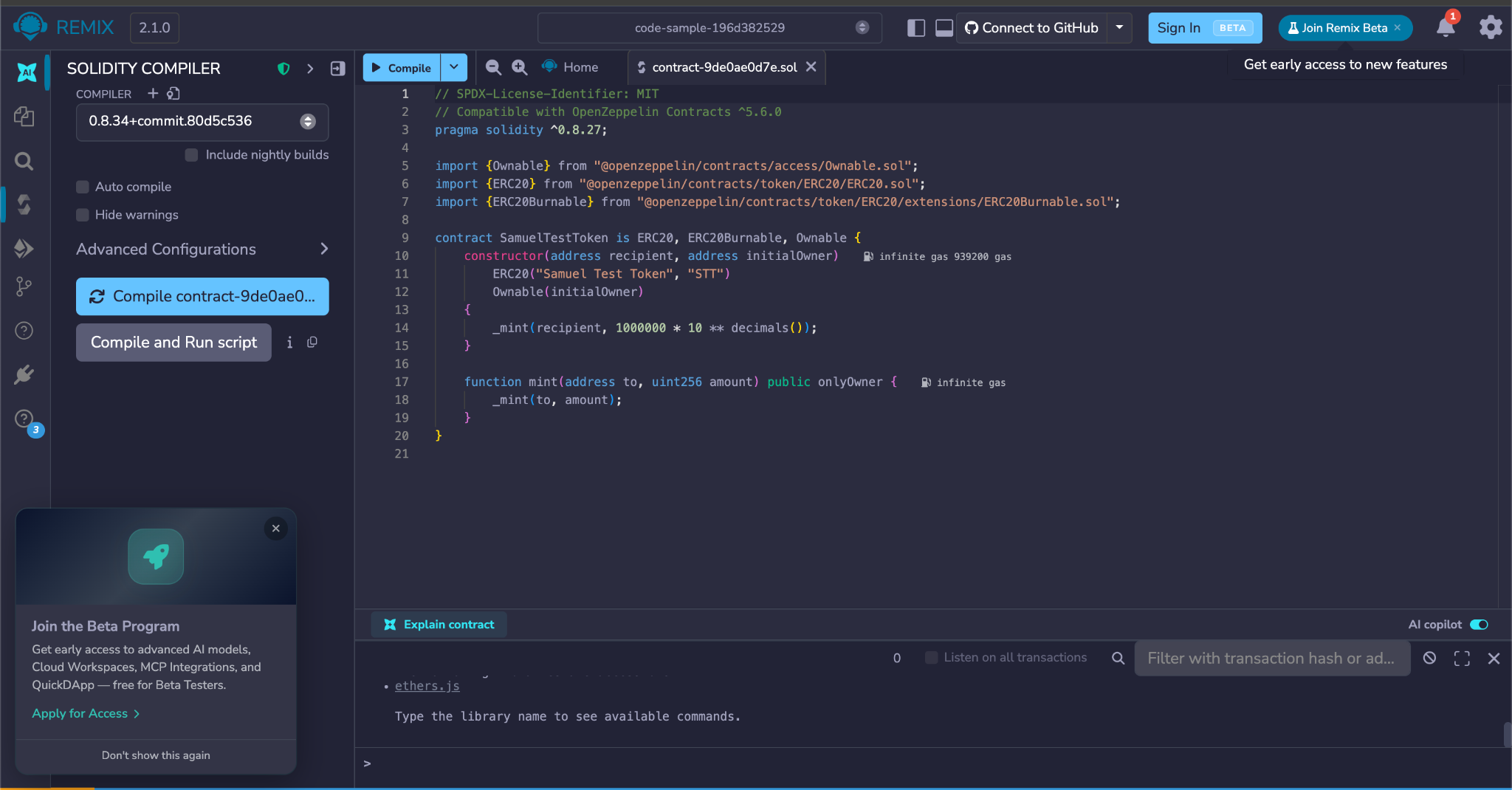Screen dimensions: 1512x790
Task: Open the workspace selector code-sample-196d382529
Action: [709, 28]
